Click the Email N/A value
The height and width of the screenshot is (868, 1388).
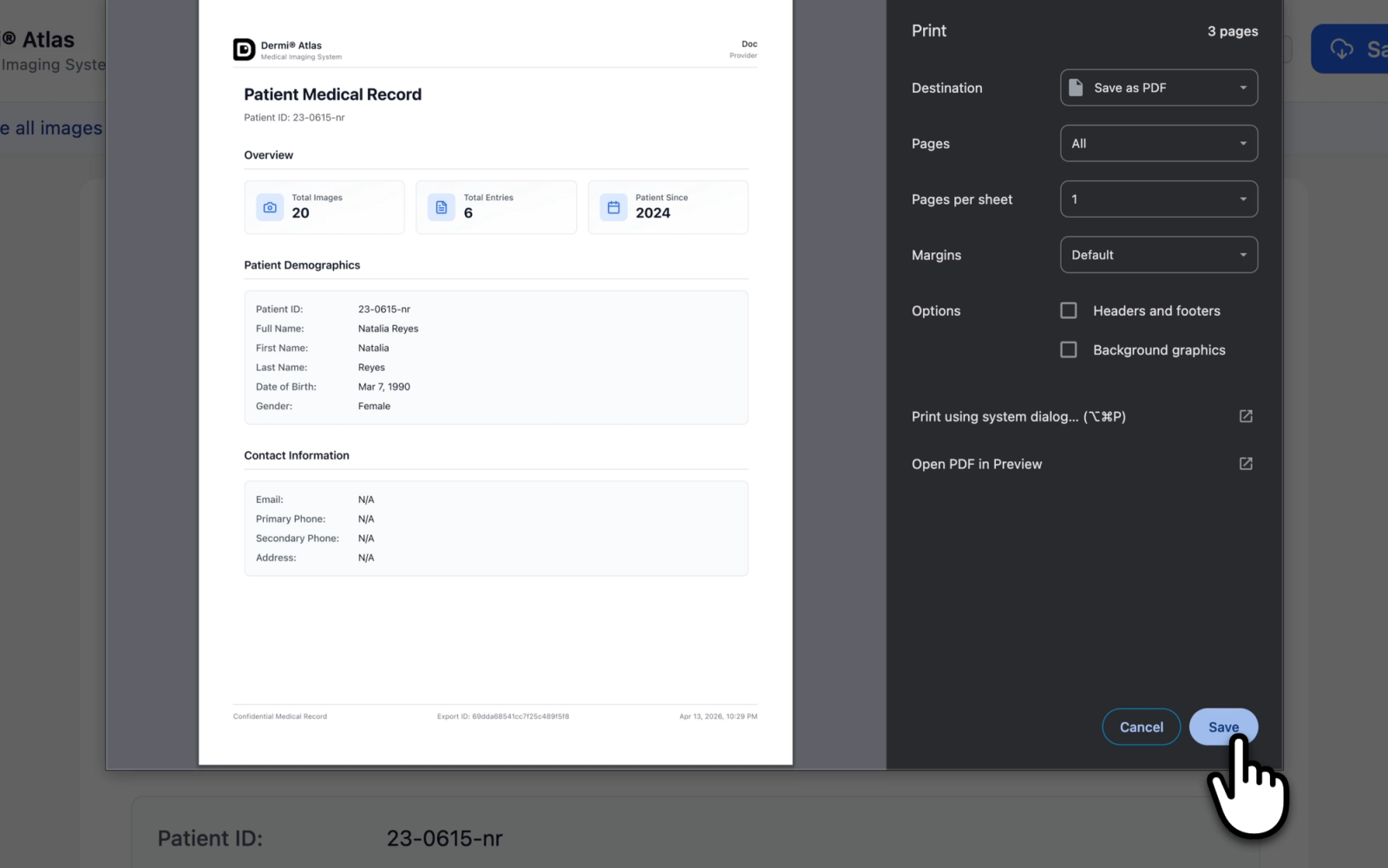366,499
